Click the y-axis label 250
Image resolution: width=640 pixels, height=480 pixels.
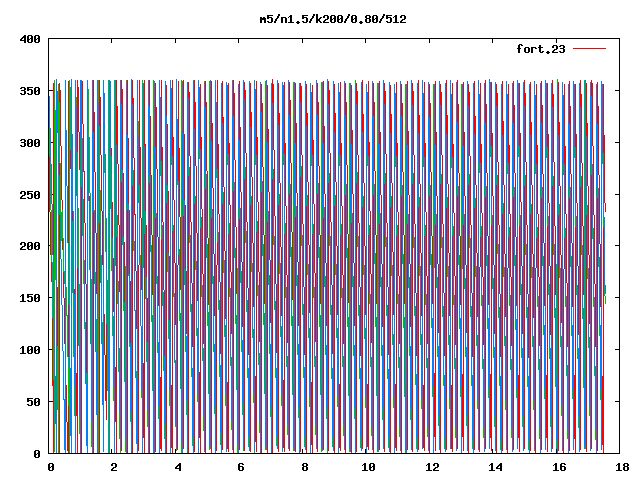point(30,195)
